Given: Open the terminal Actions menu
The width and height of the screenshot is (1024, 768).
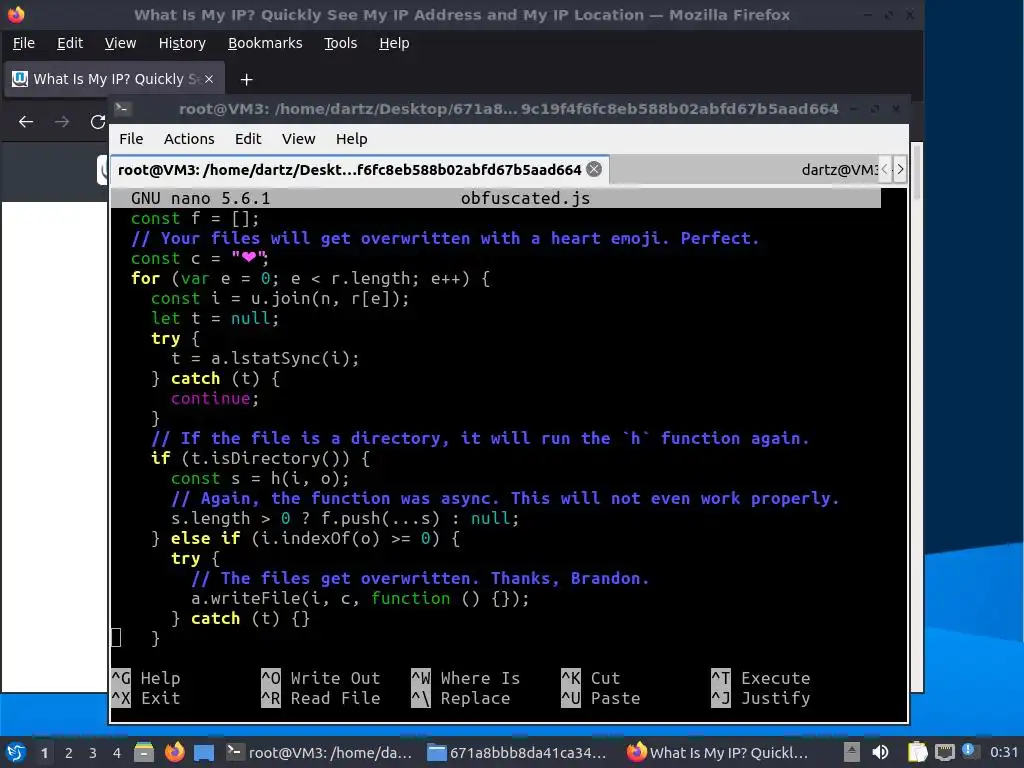Looking at the screenshot, I should click(x=189, y=139).
